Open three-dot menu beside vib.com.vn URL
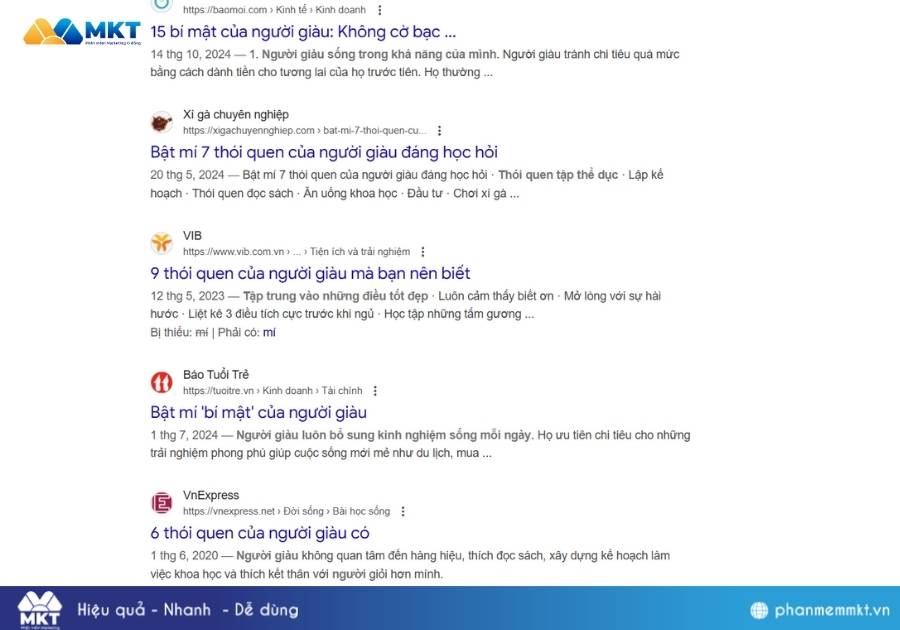The width and height of the screenshot is (900, 630). [422, 251]
